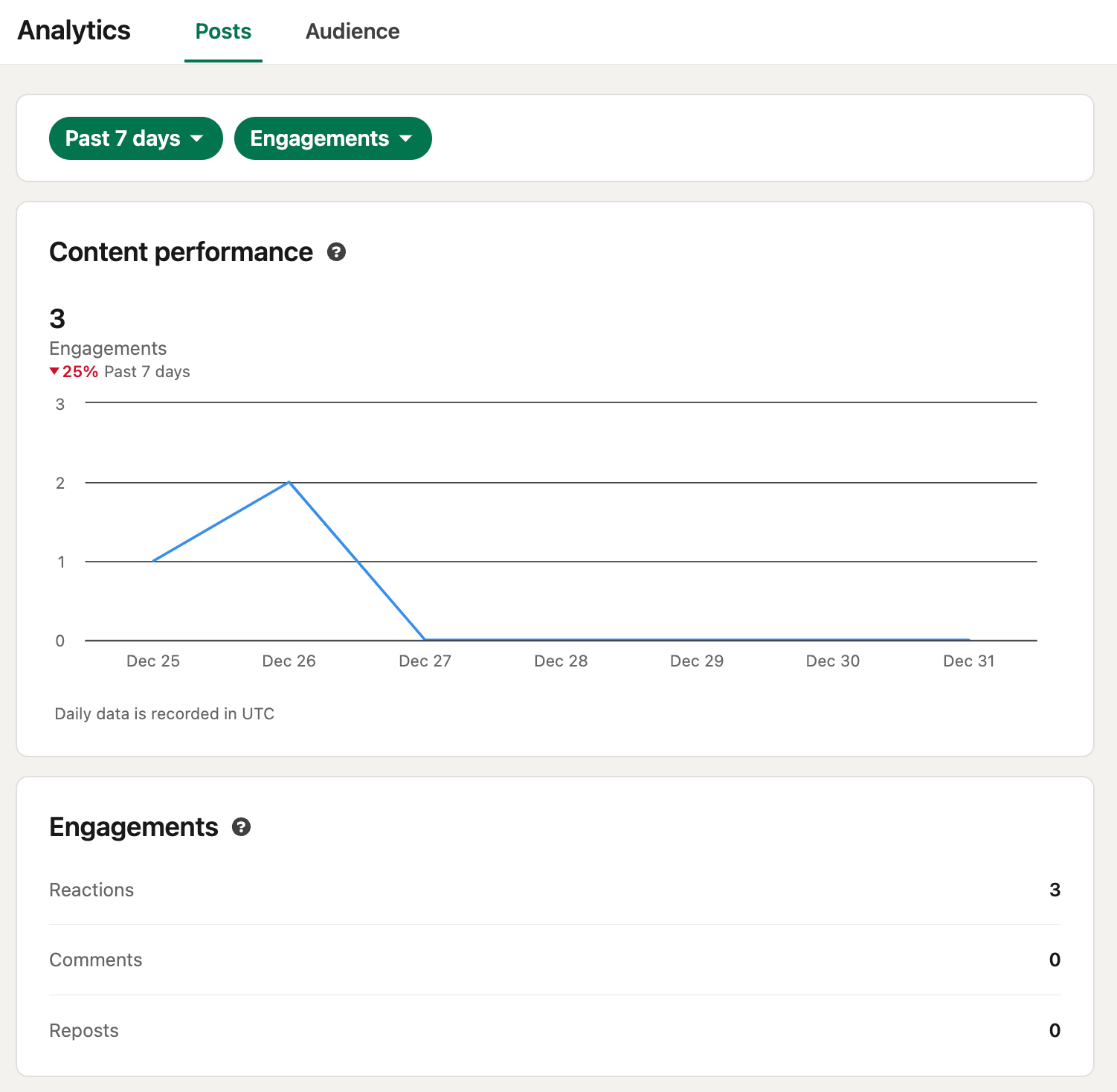Viewport: 1117px width, 1092px height.
Task: Click the Dec 30 axis label
Action: (x=833, y=661)
